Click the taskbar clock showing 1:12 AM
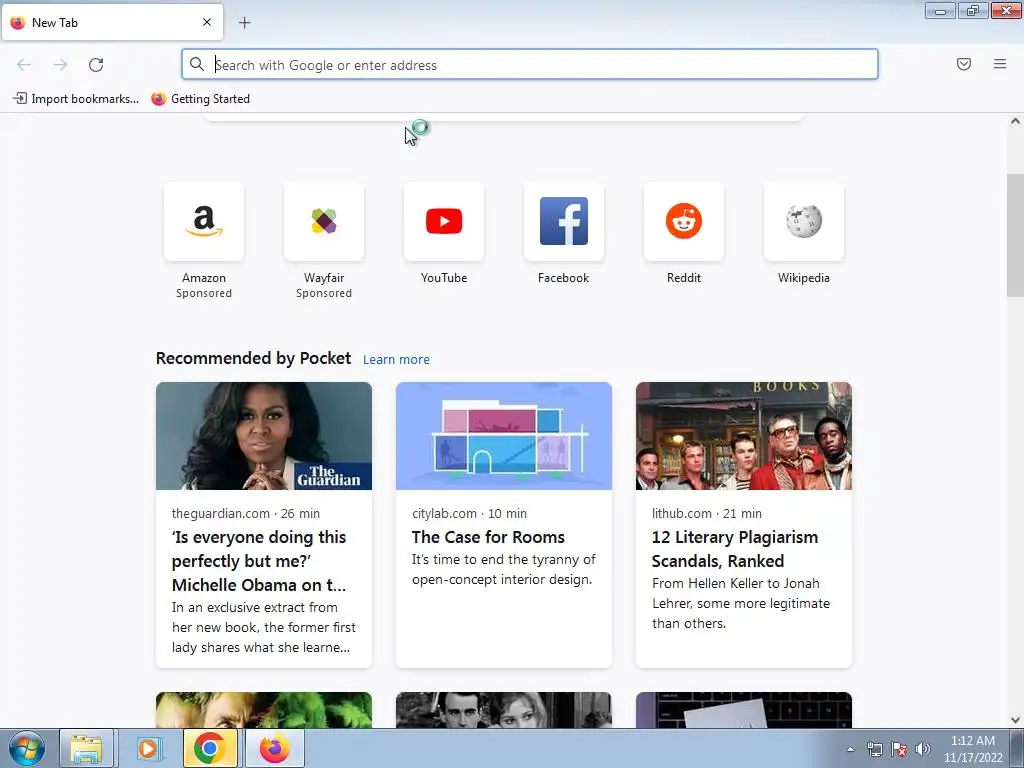This screenshot has height=768, width=1024. coord(973,749)
